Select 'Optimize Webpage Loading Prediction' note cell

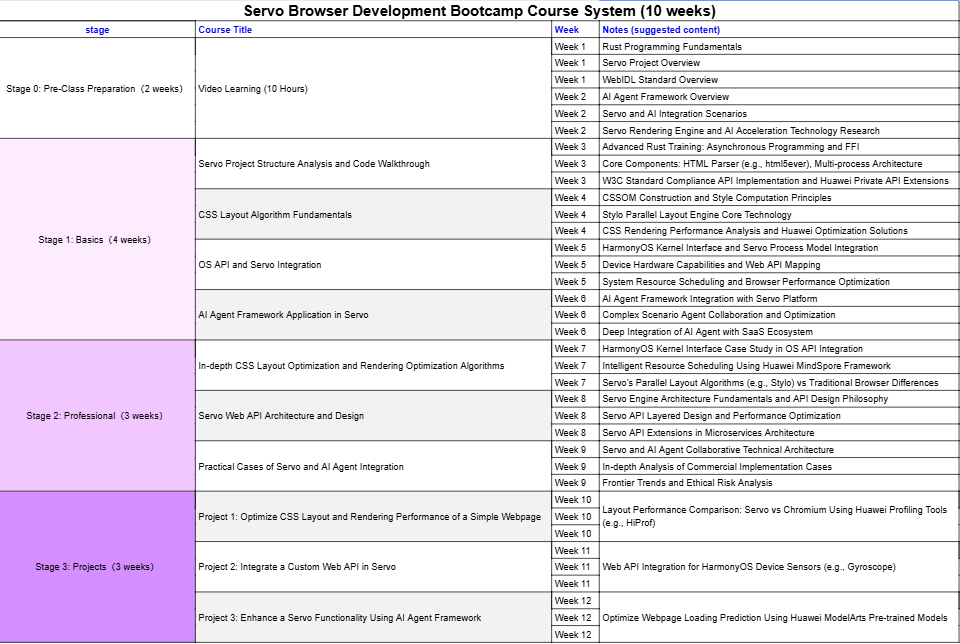coord(779,618)
